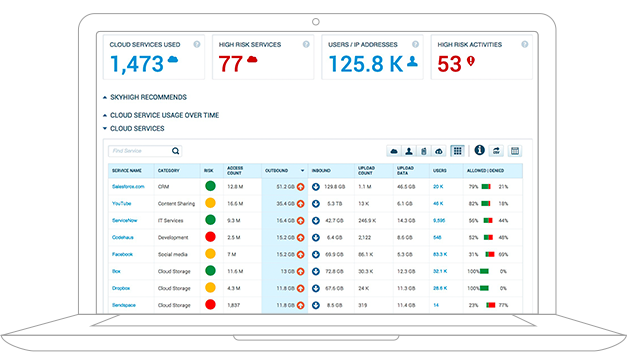Open the info circle icon
The image size is (627, 361).
tap(479, 150)
